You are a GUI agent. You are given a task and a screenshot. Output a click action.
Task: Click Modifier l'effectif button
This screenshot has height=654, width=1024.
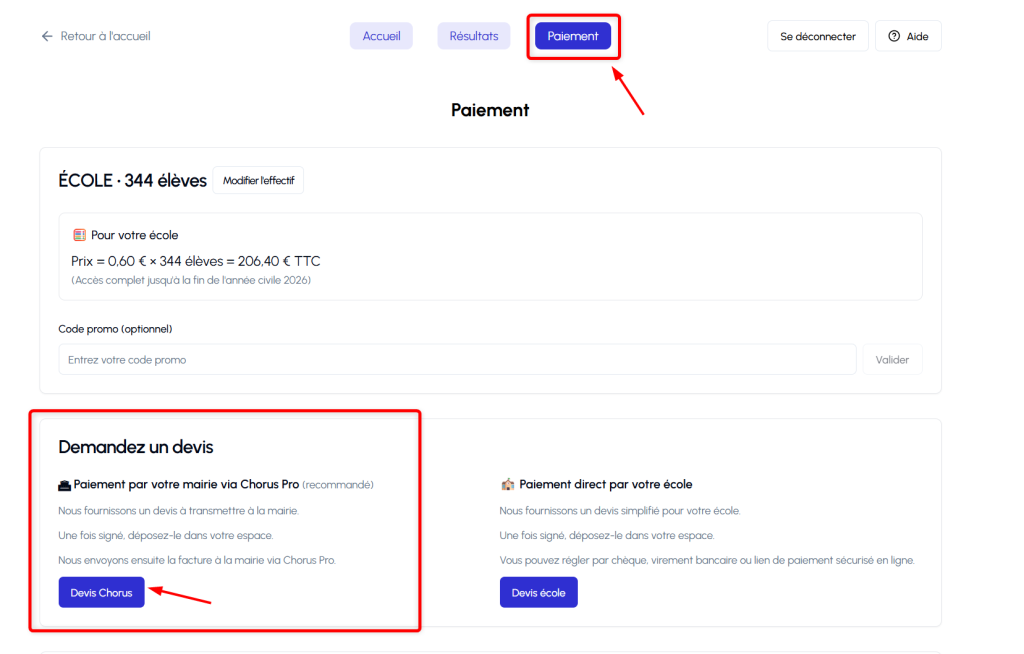coord(258,180)
